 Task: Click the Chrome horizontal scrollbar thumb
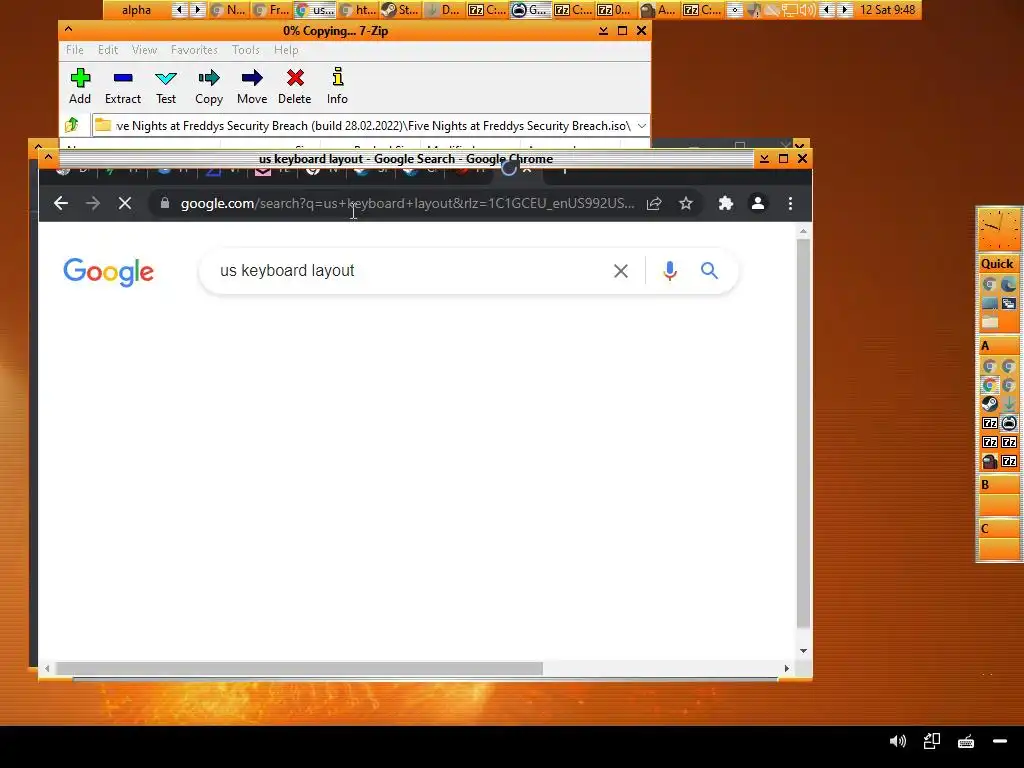point(298,668)
